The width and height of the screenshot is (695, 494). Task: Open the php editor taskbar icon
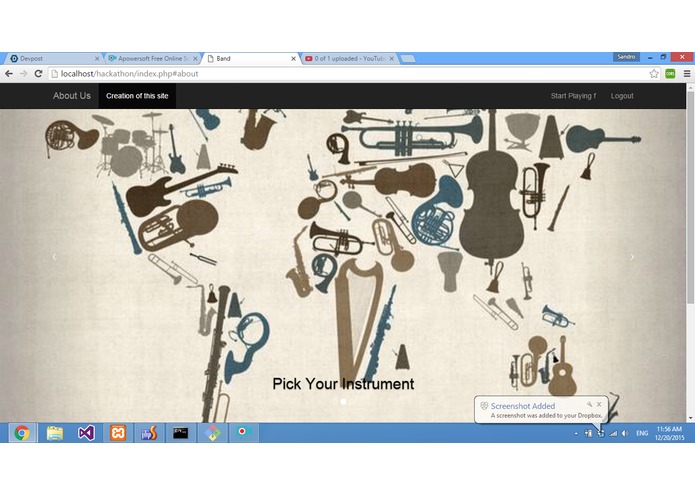tap(149, 433)
